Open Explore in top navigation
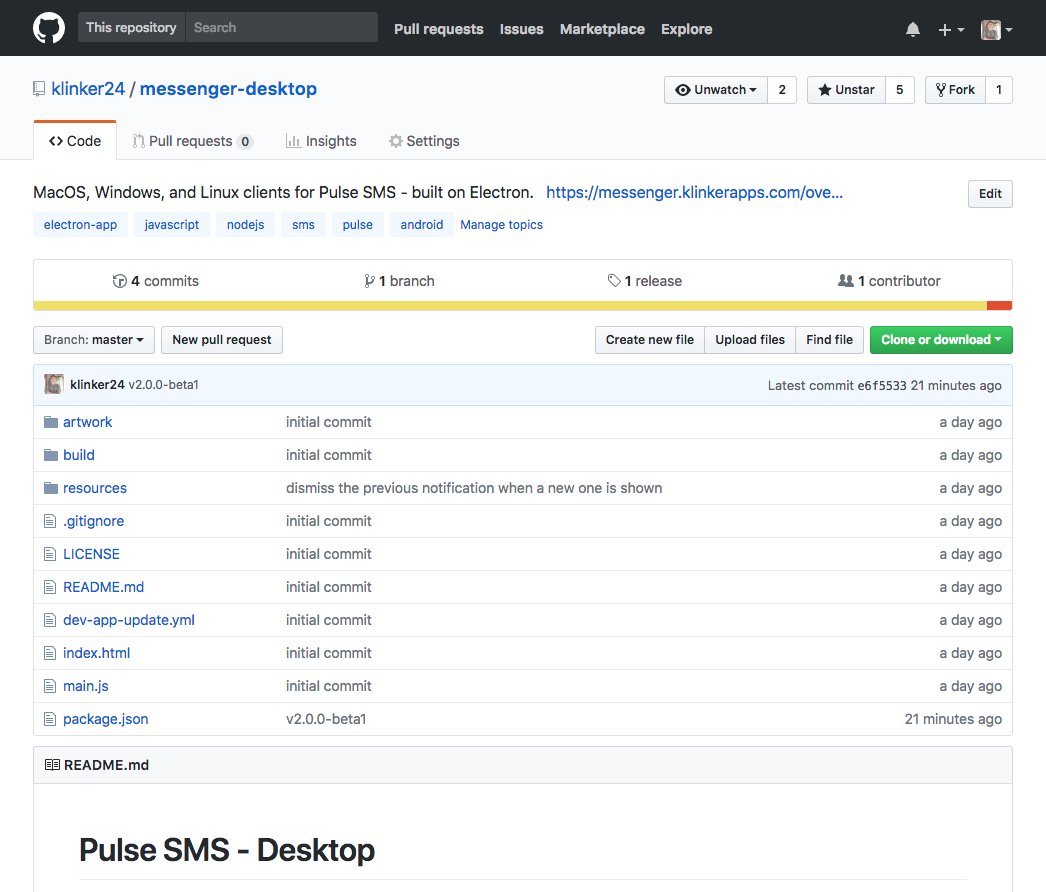 pos(686,29)
